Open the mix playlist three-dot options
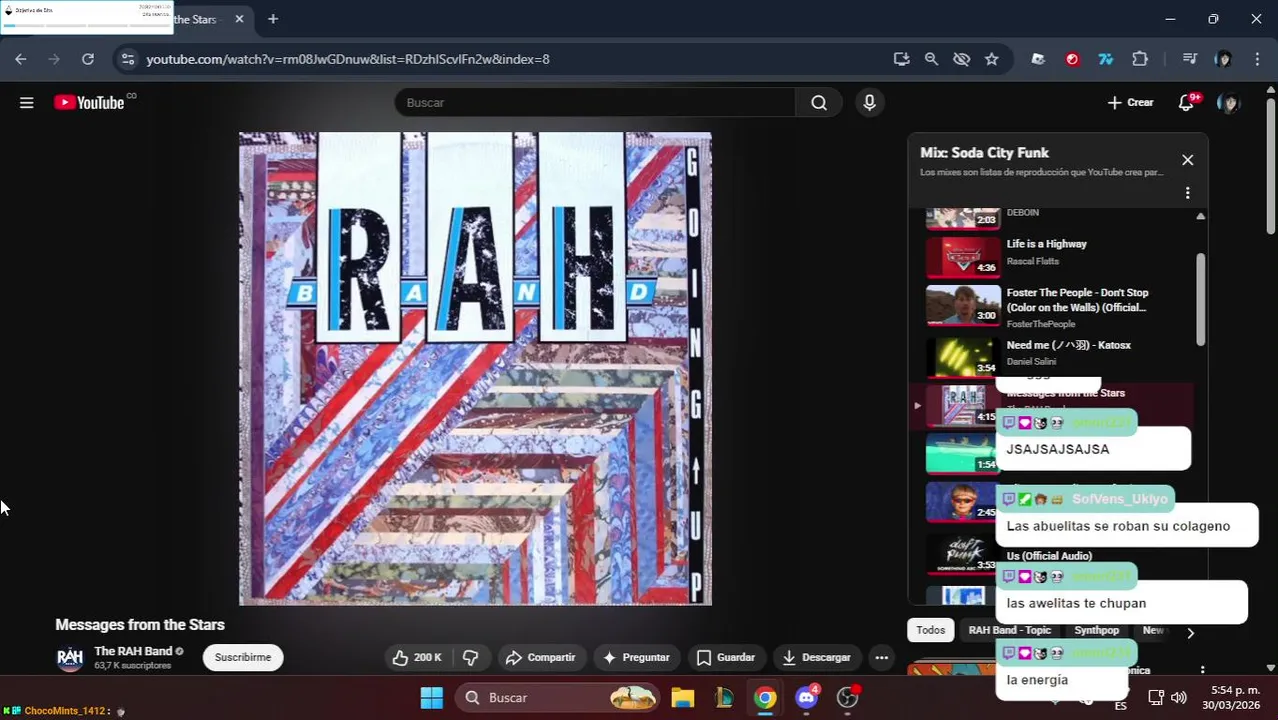Screen dimensions: 1278x720 click(x=1187, y=193)
